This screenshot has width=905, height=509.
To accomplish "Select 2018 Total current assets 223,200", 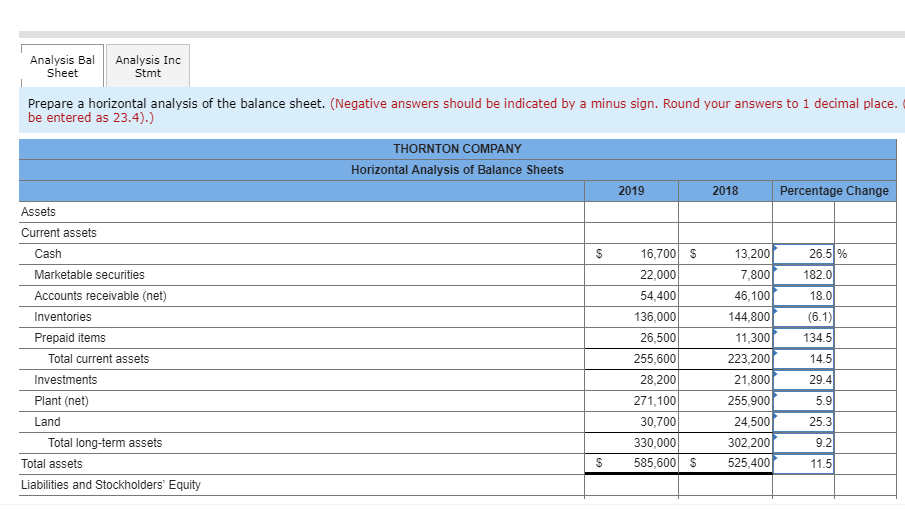I will point(749,359).
